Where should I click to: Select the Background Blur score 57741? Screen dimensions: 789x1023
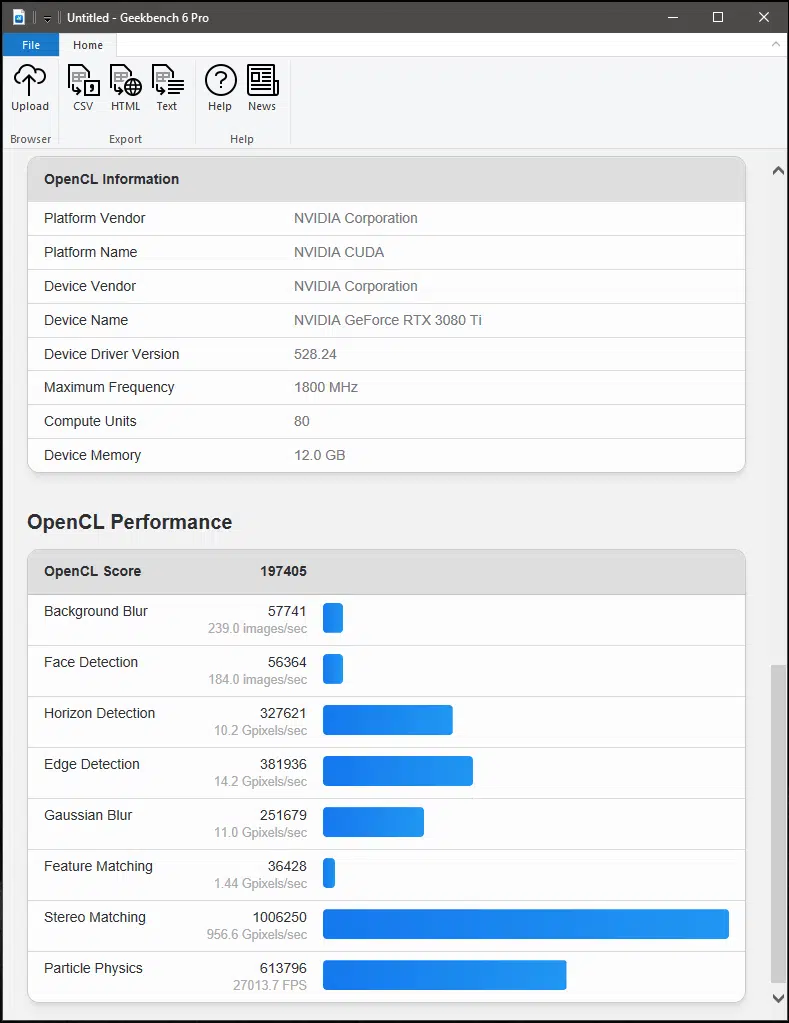[287, 611]
